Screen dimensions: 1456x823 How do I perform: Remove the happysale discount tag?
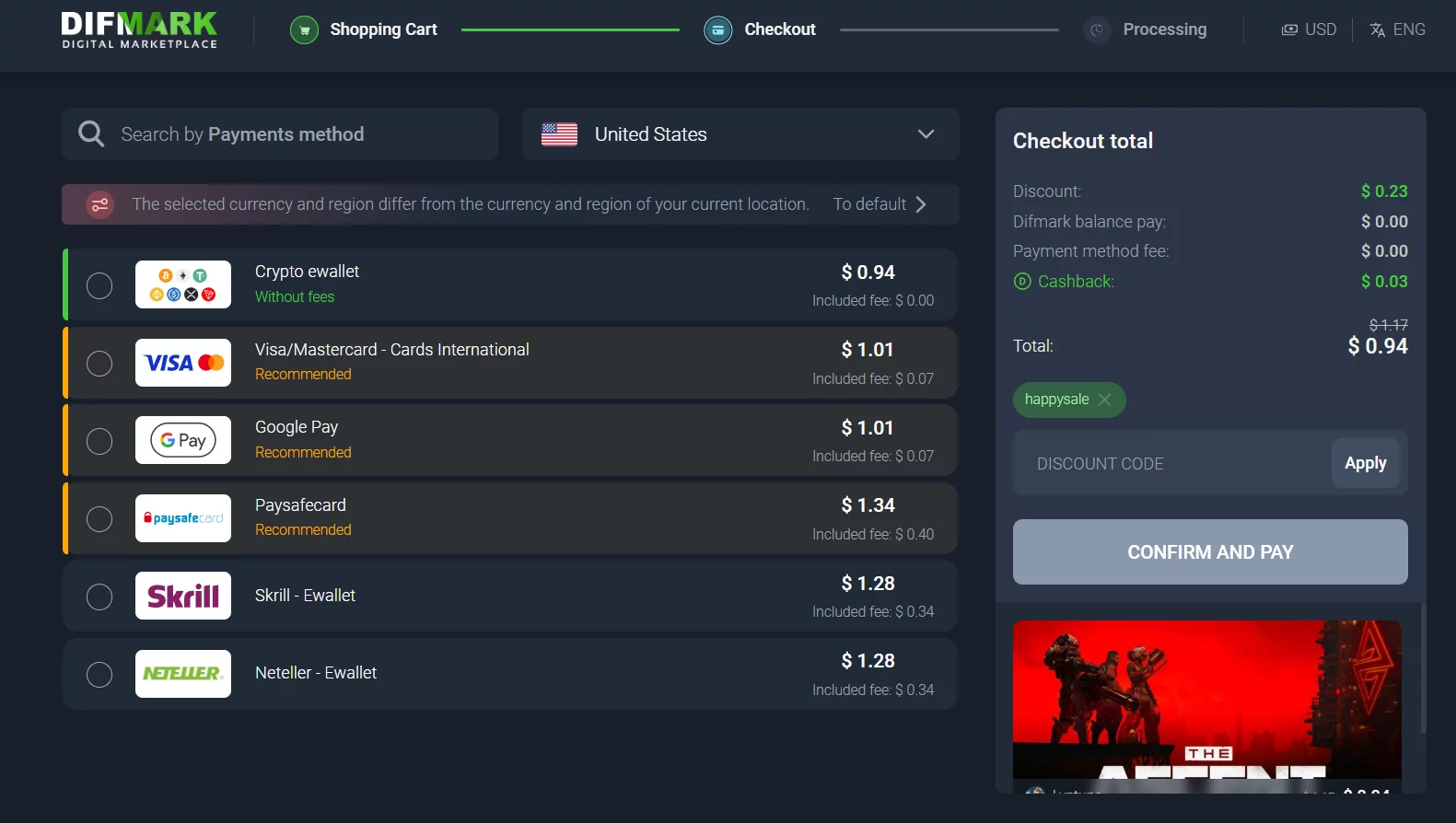pyautogui.click(x=1104, y=400)
